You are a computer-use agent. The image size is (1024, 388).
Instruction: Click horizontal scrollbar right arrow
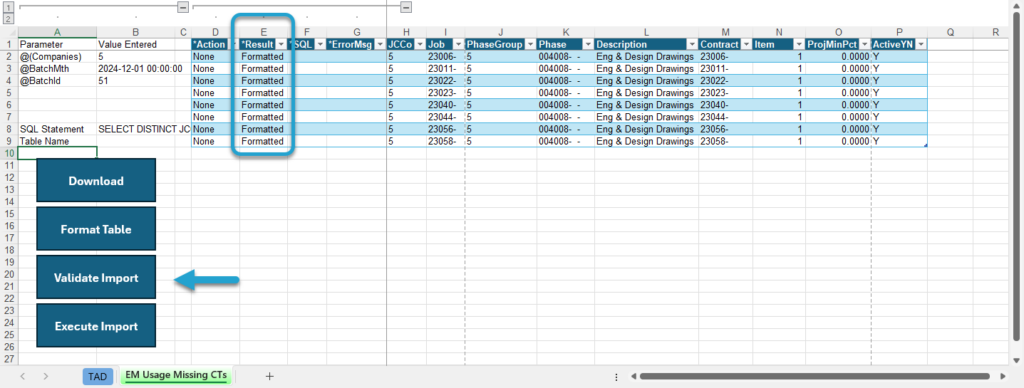(1004, 376)
